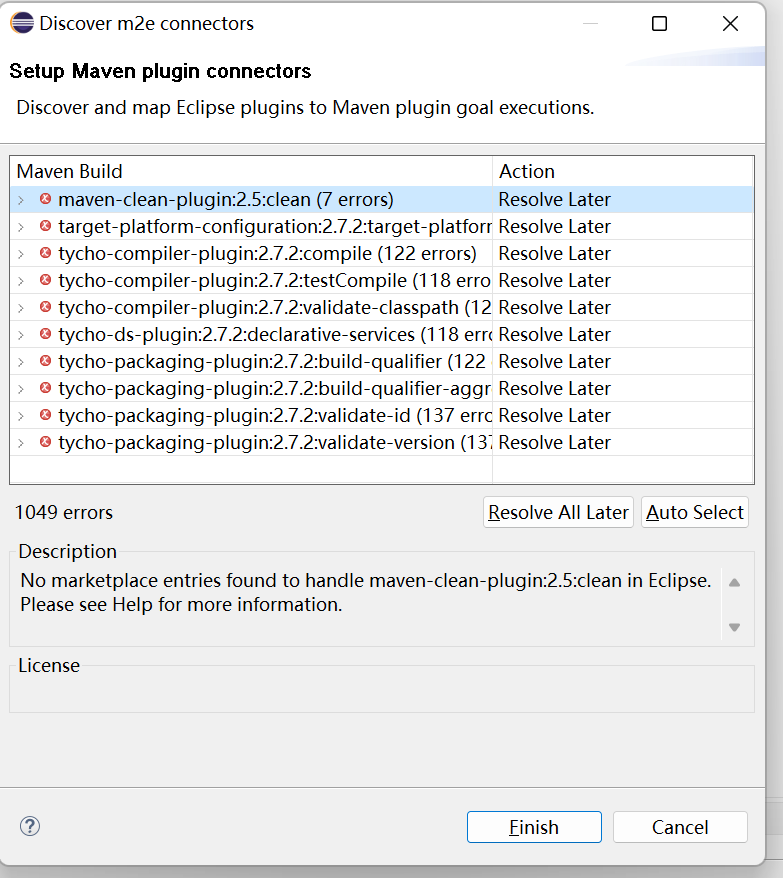Expand the tycho-ds-plugin:declarative-services tree entry

[x=22, y=334]
